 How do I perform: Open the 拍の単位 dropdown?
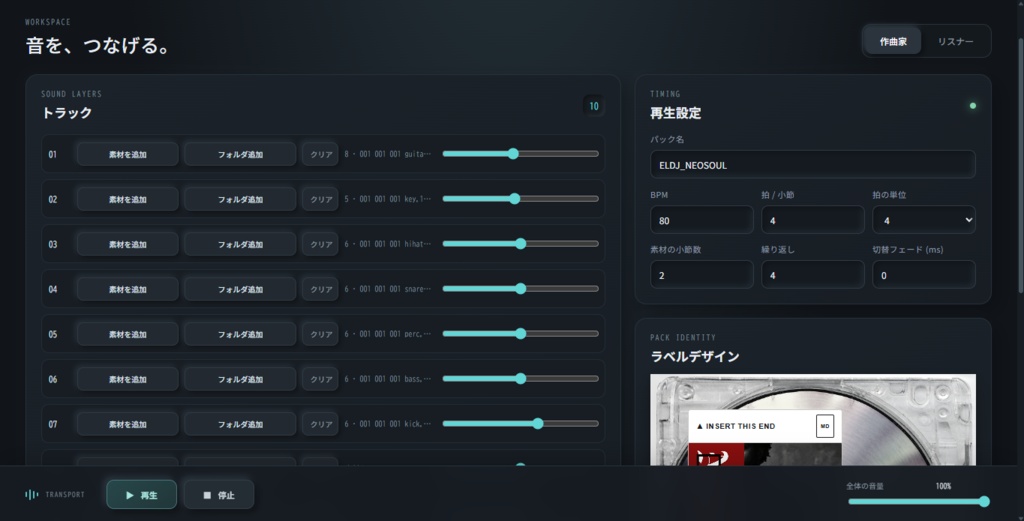(923, 220)
